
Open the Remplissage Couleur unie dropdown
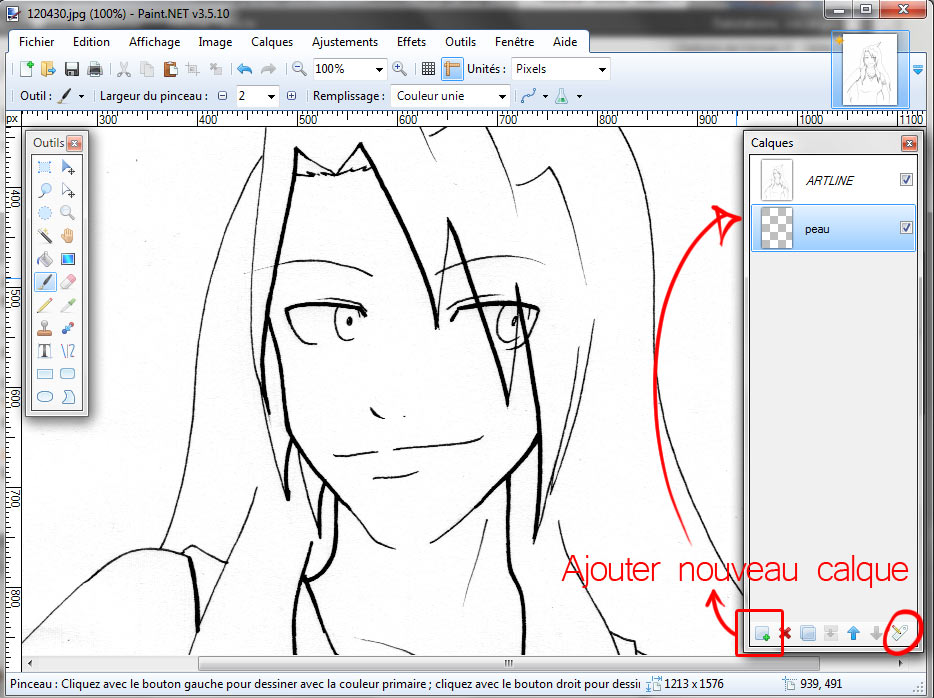[503, 96]
